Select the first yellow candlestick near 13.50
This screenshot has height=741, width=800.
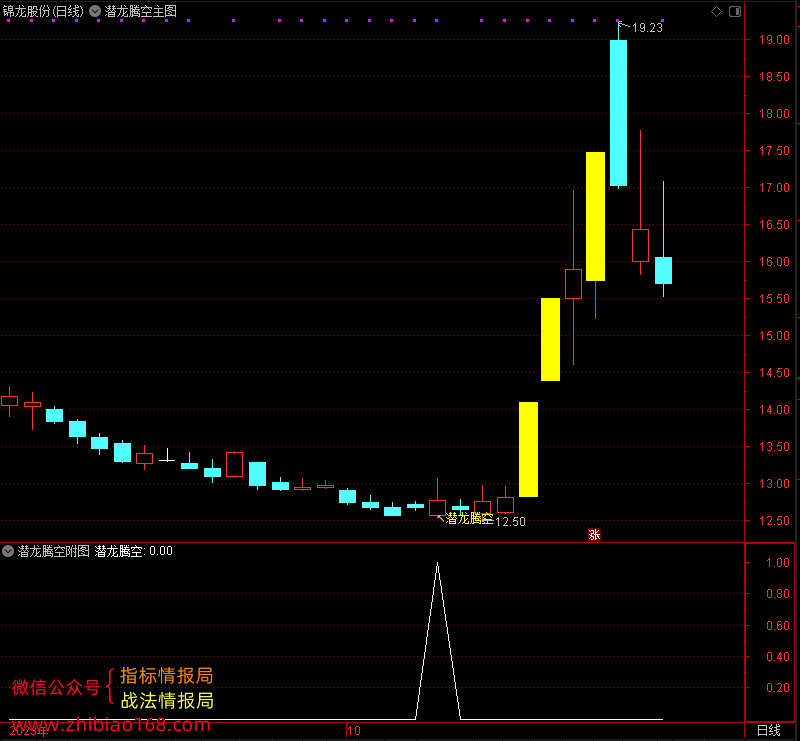pos(528,449)
